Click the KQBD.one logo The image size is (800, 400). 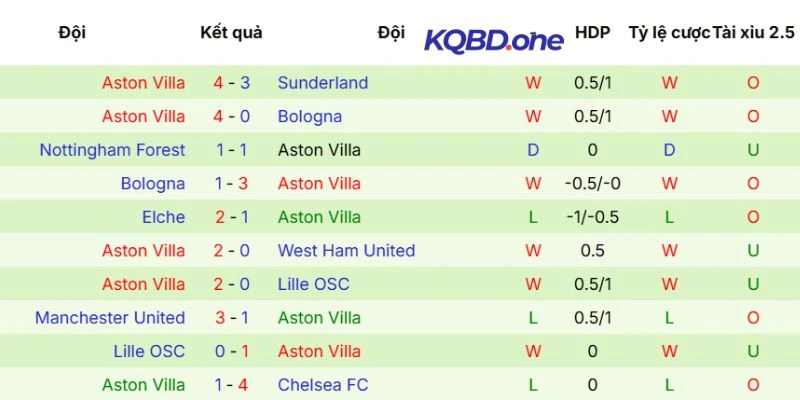click(494, 40)
